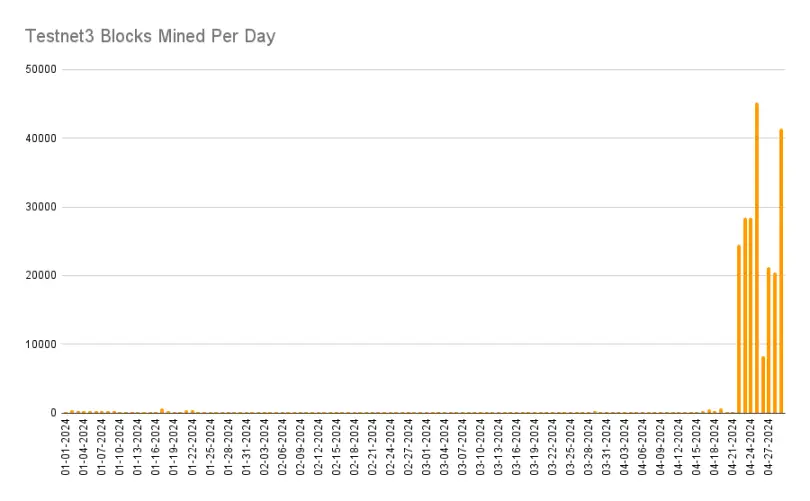Select the 01-16-2024 date label

pyautogui.click(x=156, y=448)
